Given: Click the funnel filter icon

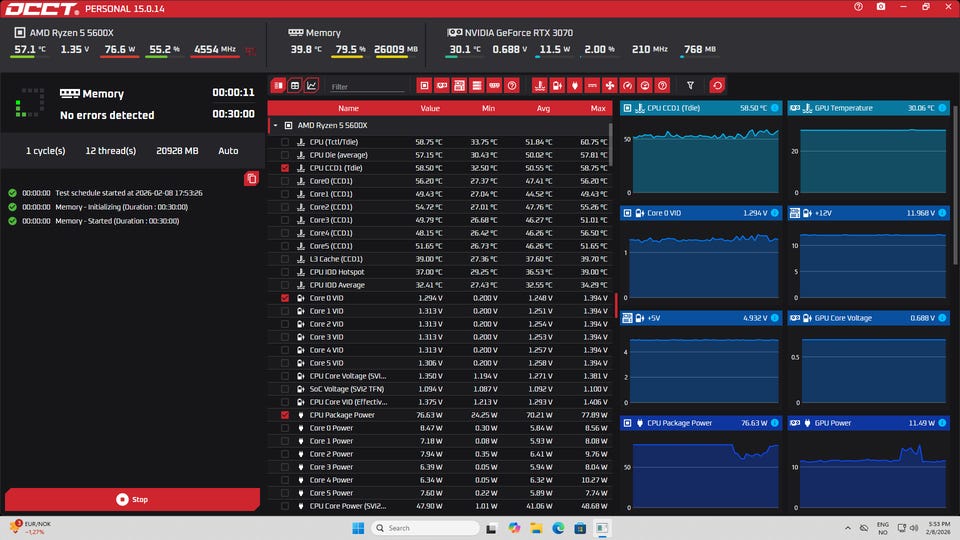Looking at the screenshot, I should coord(691,86).
